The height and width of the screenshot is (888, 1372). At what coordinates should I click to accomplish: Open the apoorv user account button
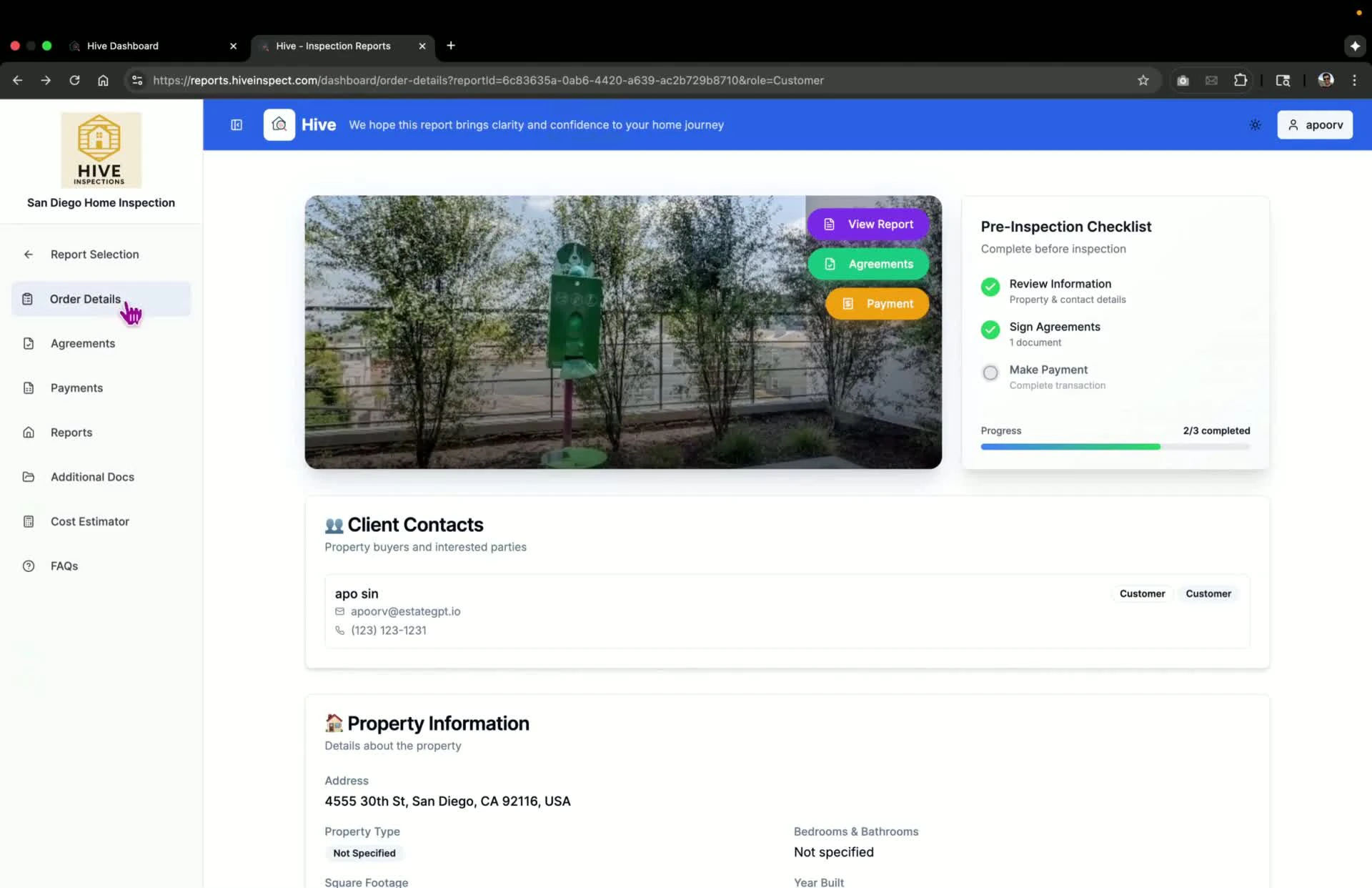pyautogui.click(x=1315, y=125)
